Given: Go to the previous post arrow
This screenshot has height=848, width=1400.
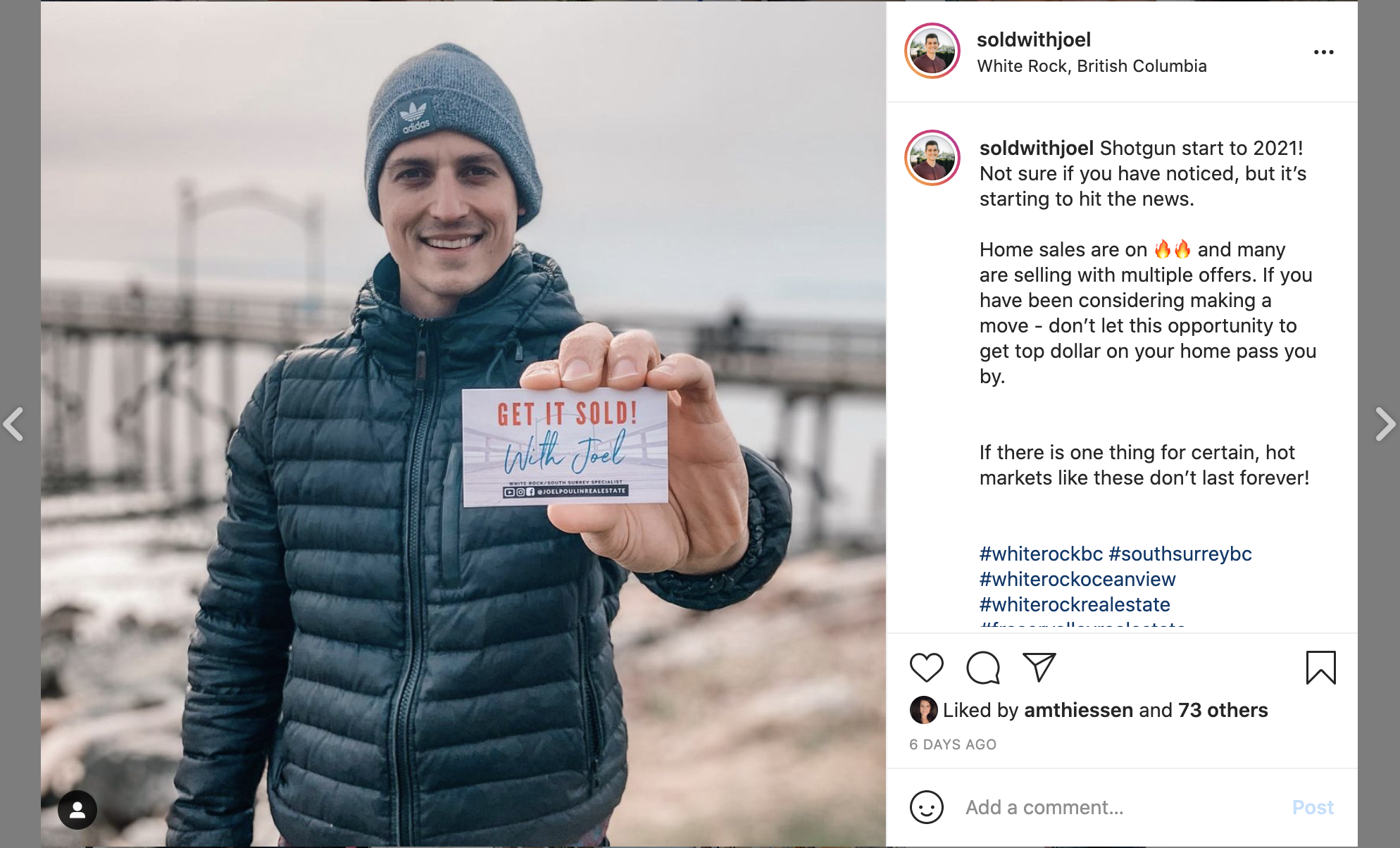Looking at the screenshot, I should pyautogui.click(x=13, y=424).
